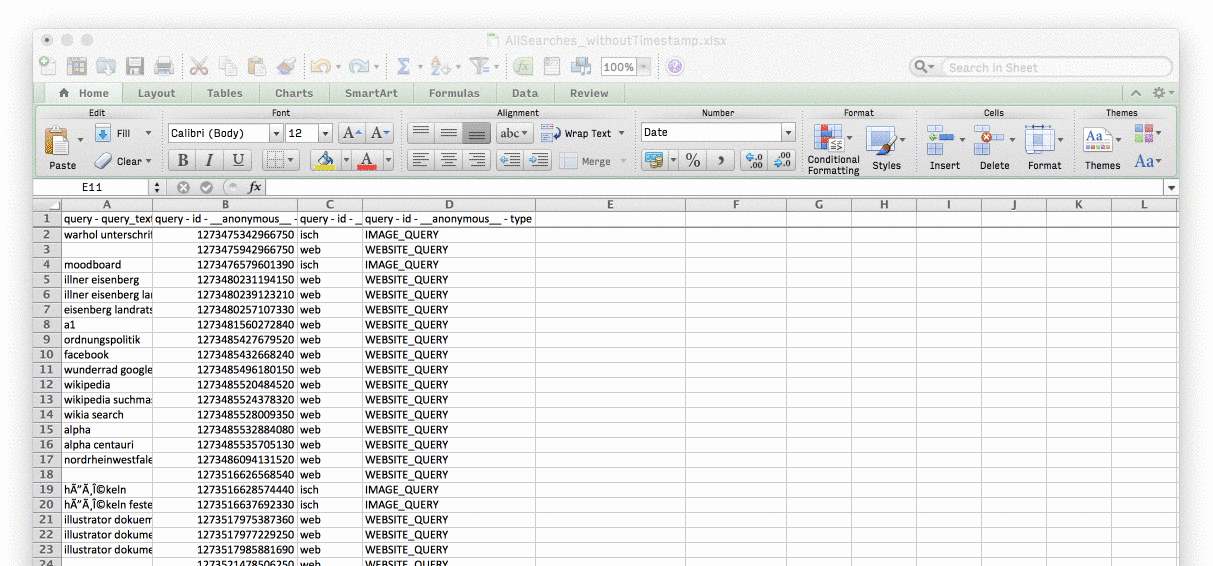Click the theme Colors palette button
1213x566 pixels.
click(1147, 134)
